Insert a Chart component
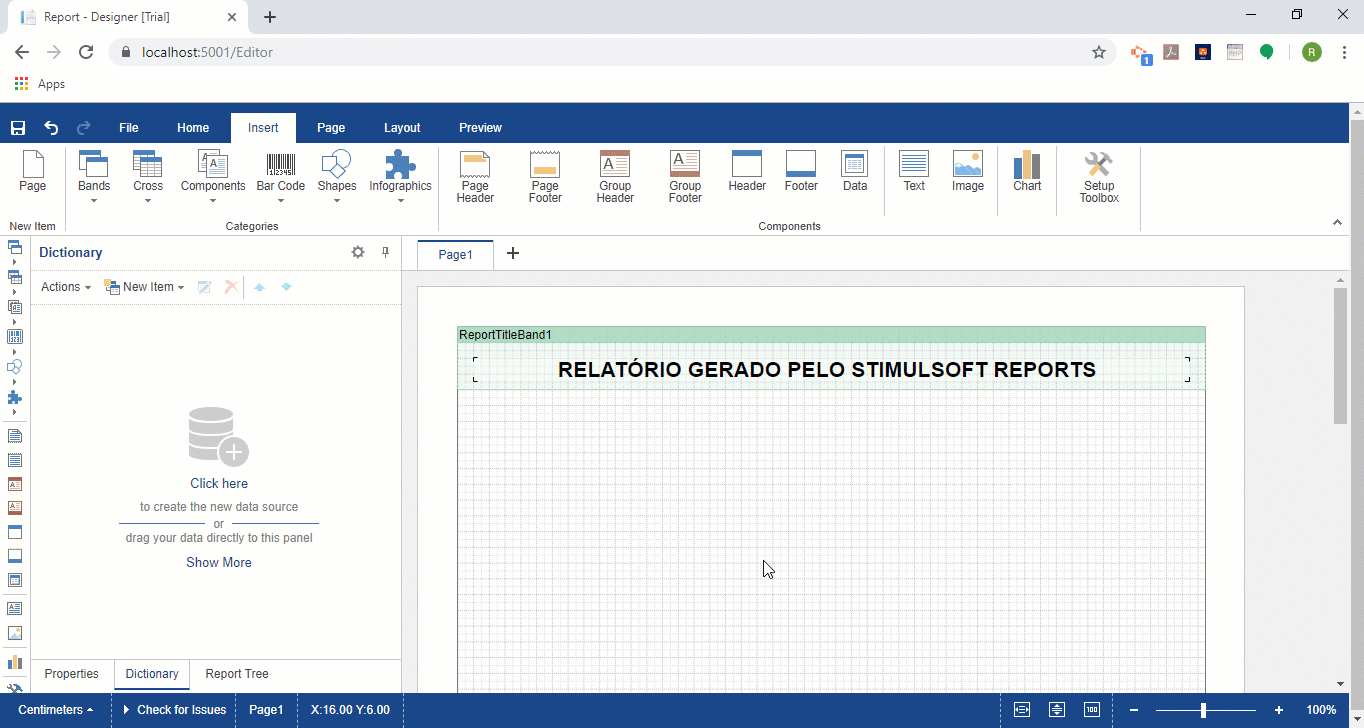The height and width of the screenshot is (728, 1364). 1027,171
